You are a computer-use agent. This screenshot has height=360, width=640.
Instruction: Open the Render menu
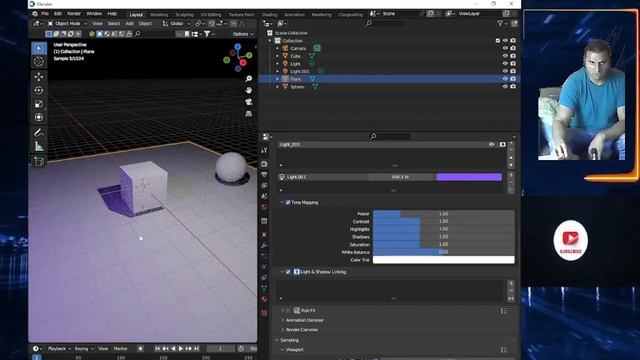tap(74, 13)
